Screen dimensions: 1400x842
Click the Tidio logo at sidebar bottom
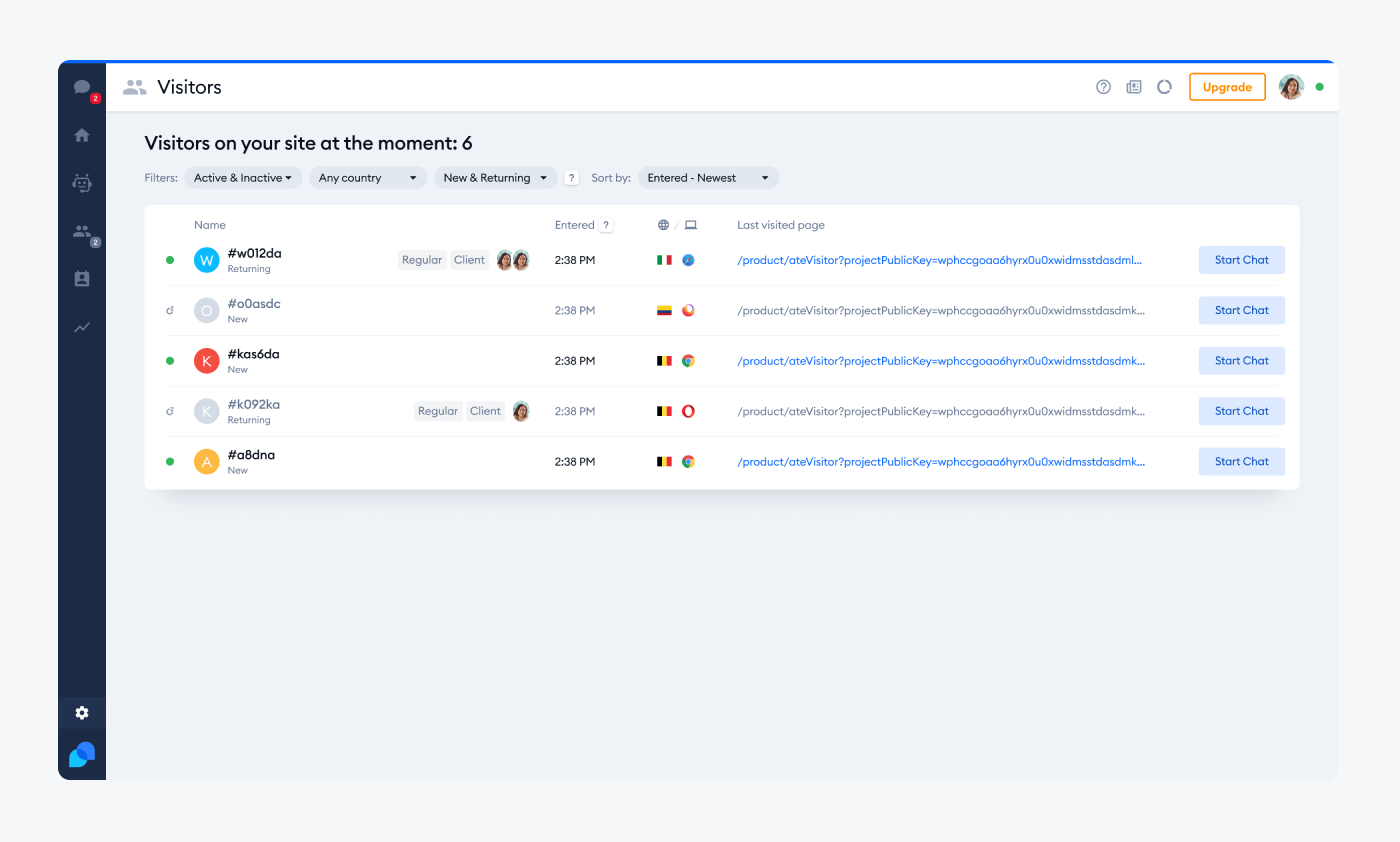tap(82, 755)
